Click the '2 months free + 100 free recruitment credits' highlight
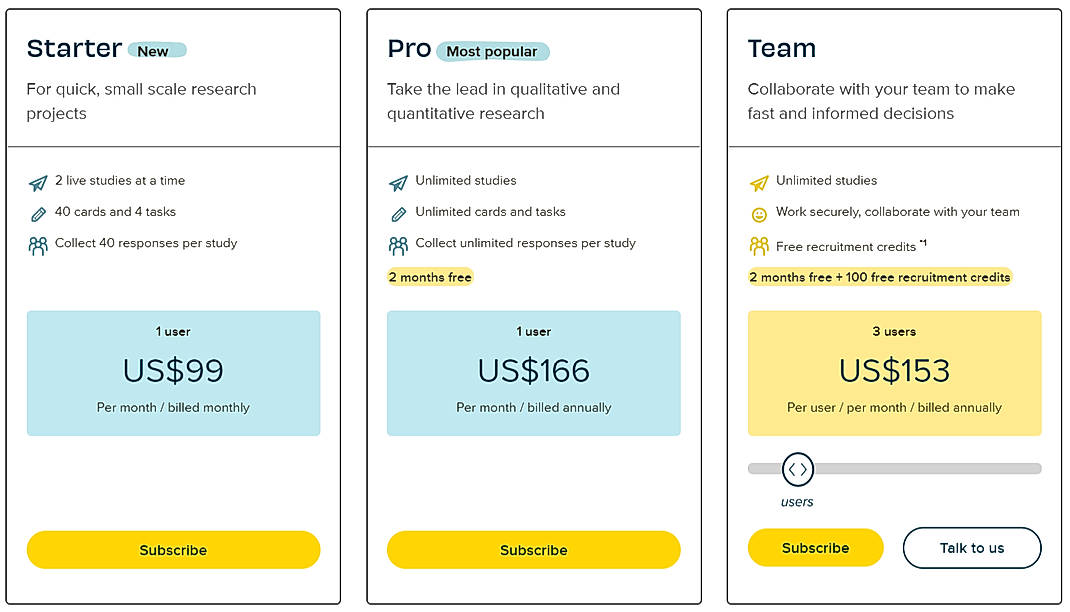This screenshot has width=1070, height=612. click(x=881, y=277)
